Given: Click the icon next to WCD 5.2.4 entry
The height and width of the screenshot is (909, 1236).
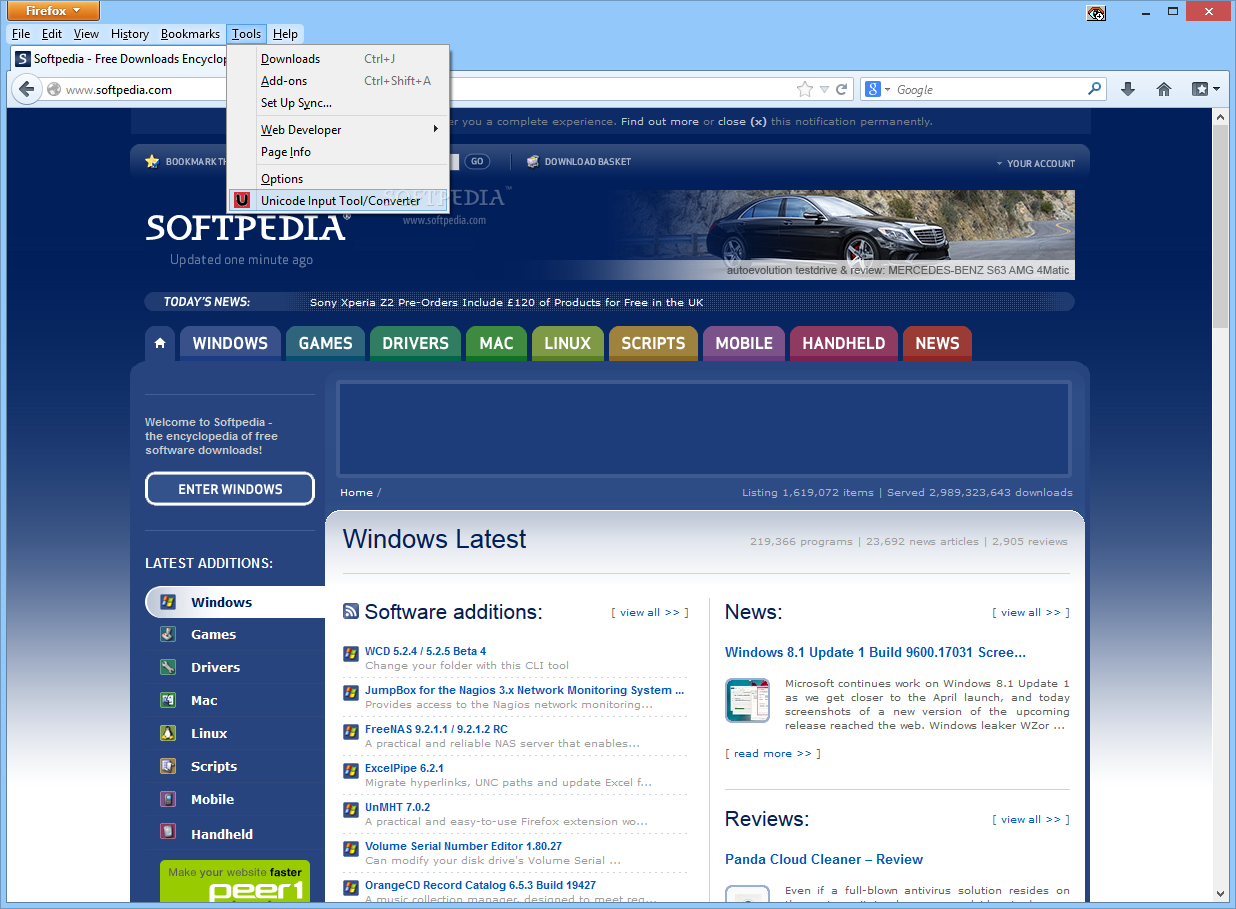Looking at the screenshot, I should (351, 654).
